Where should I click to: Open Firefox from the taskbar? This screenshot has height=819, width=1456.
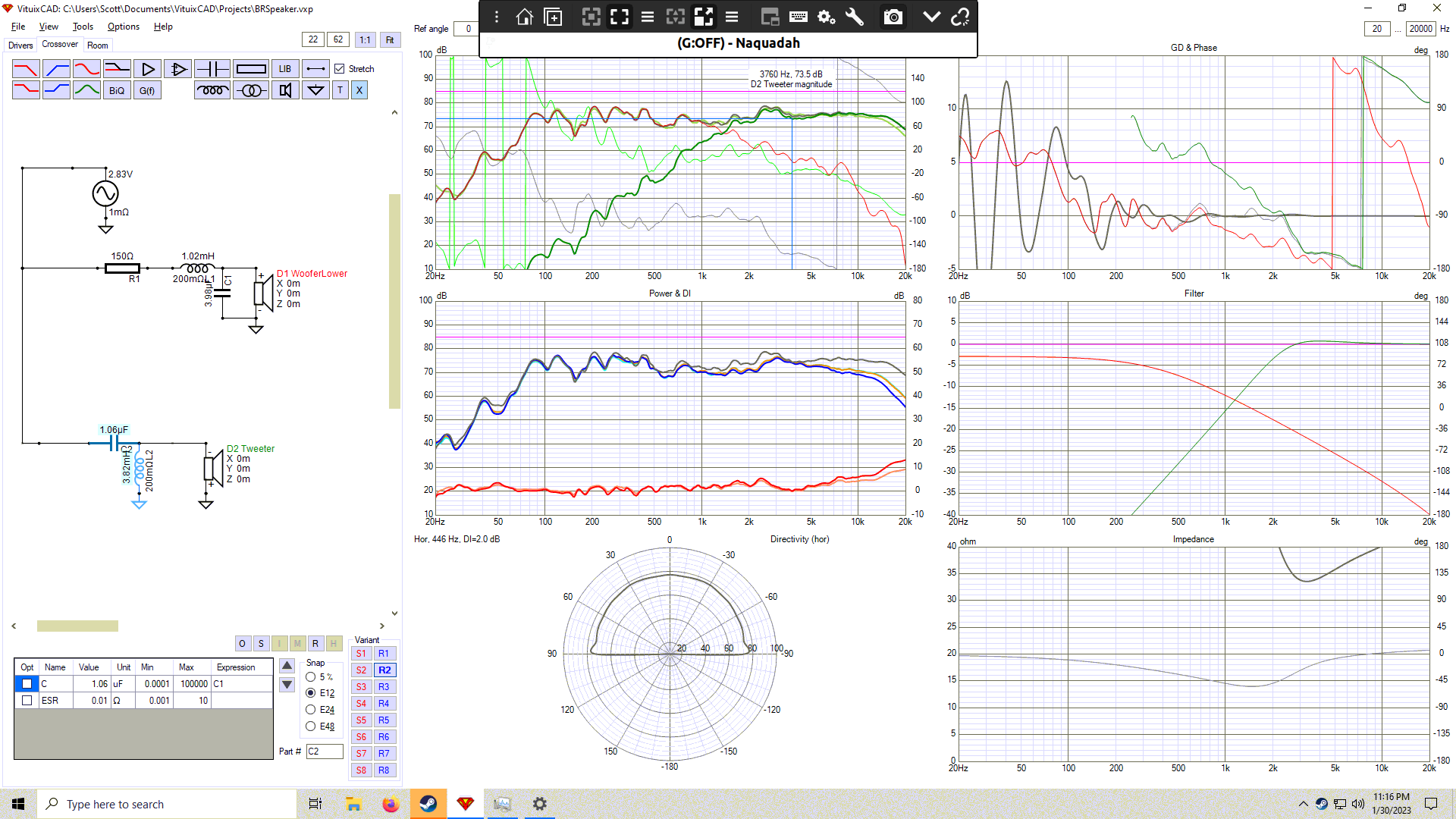coord(391,804)
